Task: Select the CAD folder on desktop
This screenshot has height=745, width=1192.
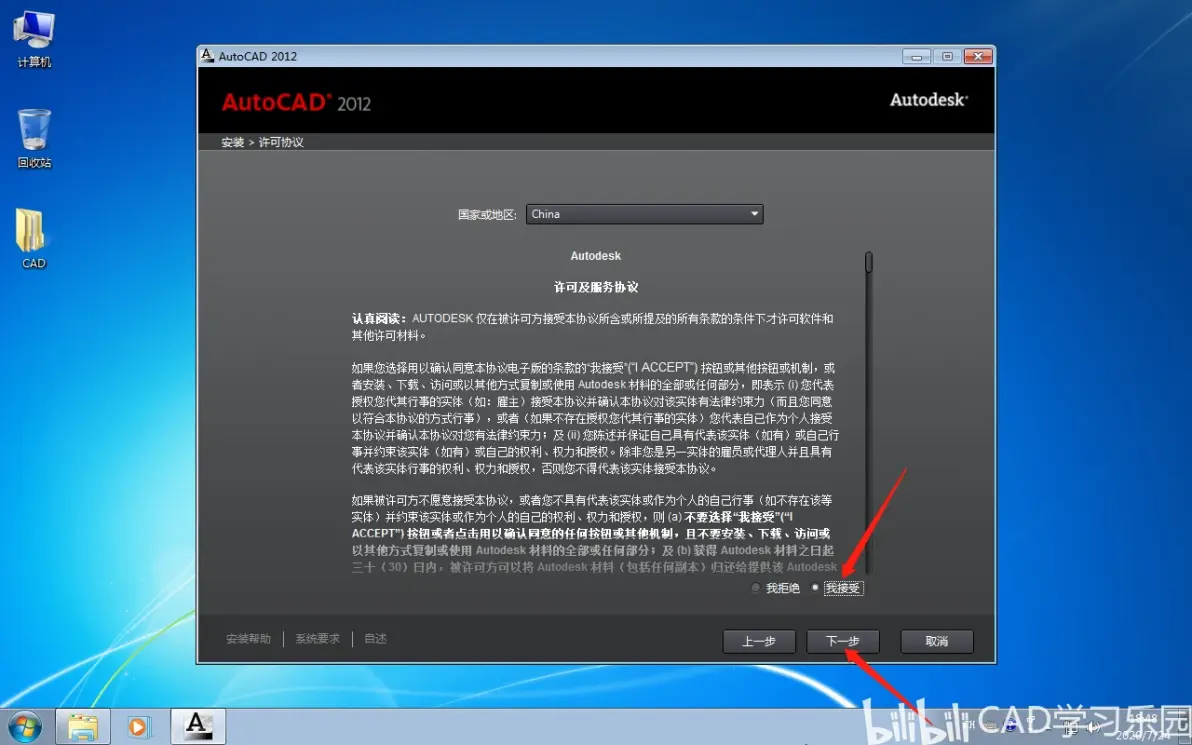Action: tap(33, 239)
